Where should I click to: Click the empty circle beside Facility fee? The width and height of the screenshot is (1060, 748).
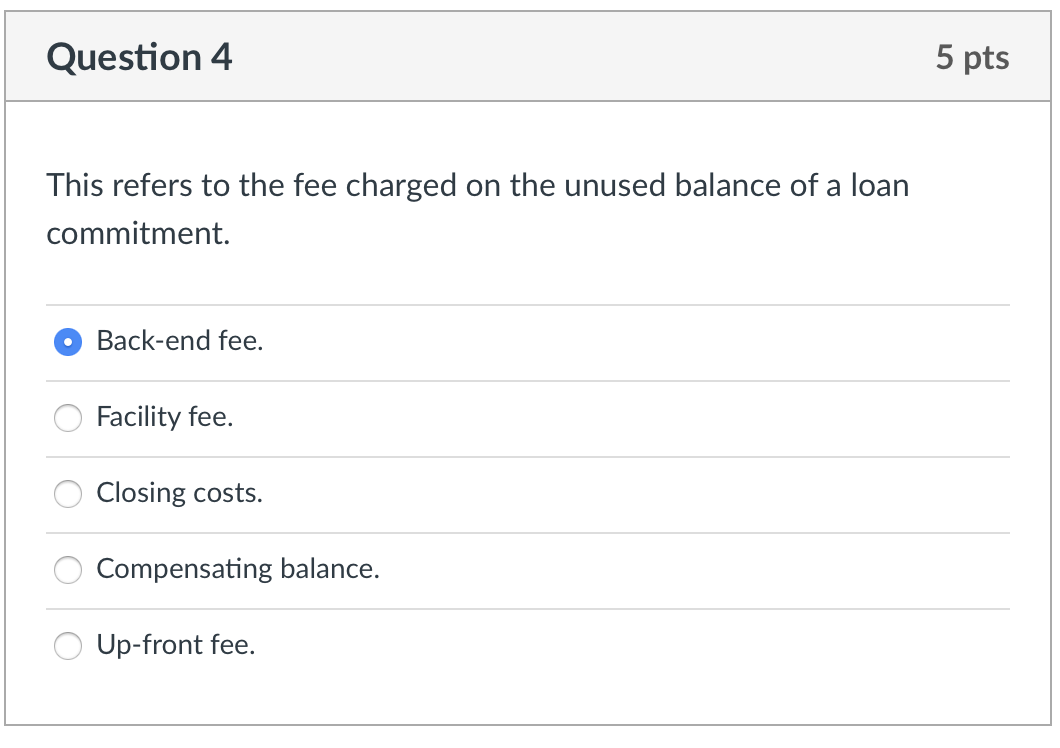[x=67, y=418]
